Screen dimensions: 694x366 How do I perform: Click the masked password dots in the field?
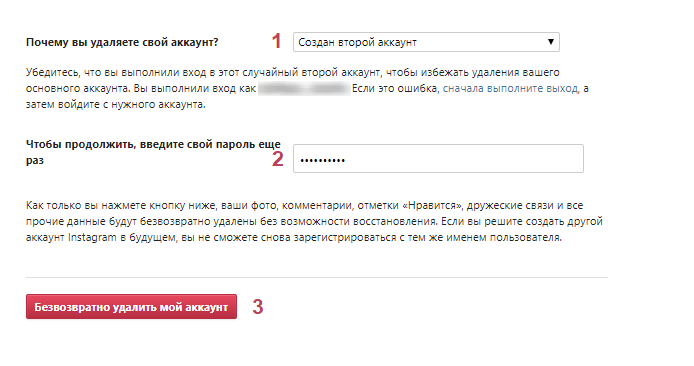[323, 160]
